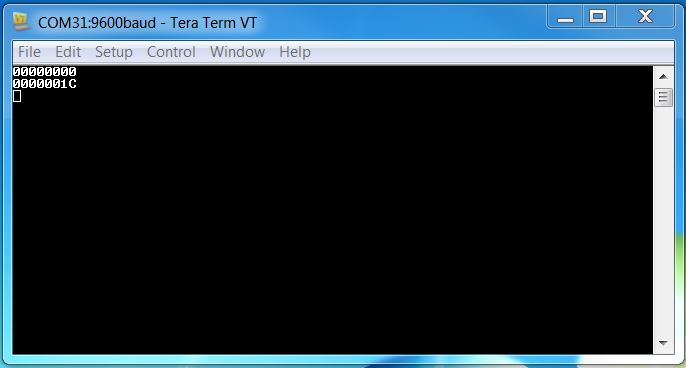Minimize the Tera Term window
686x368 pixels.
tap(565, 17)
